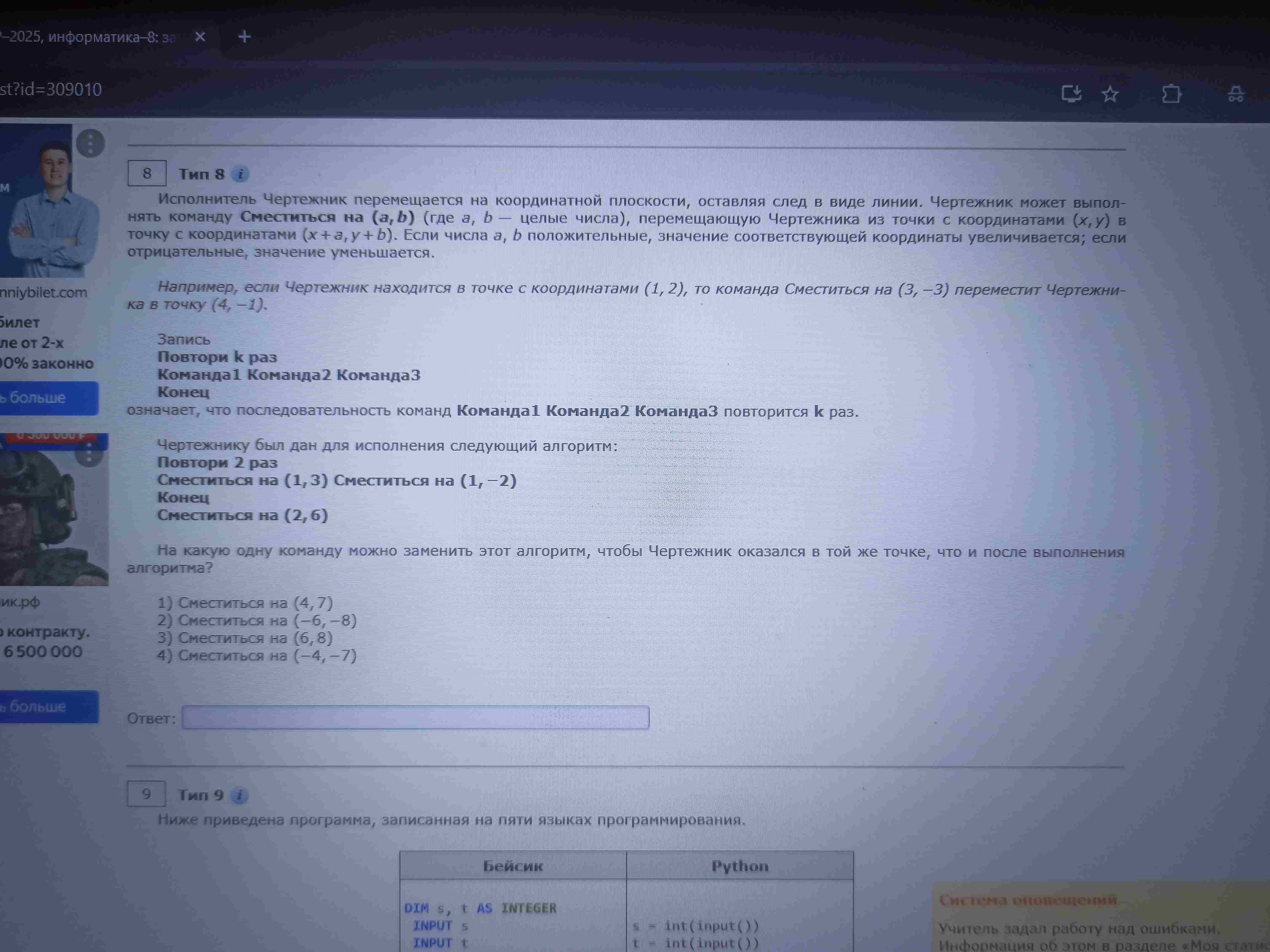Screen dimensions: 1270x952
Task: Close the информатика-8 browser tab
Action: 200,37
